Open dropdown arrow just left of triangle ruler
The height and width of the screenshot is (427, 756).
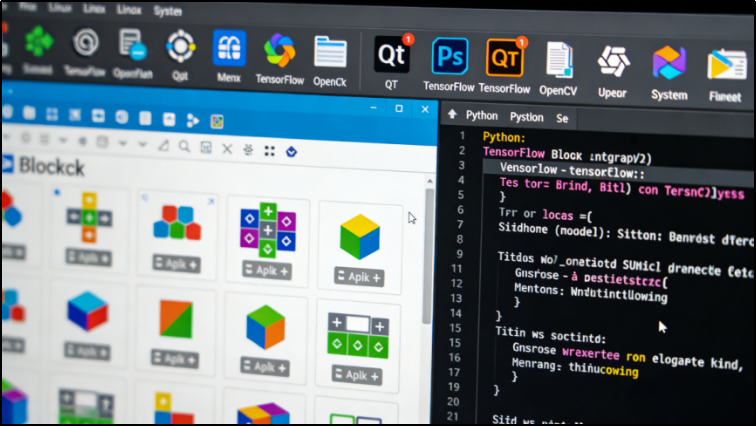coord(143,145)
